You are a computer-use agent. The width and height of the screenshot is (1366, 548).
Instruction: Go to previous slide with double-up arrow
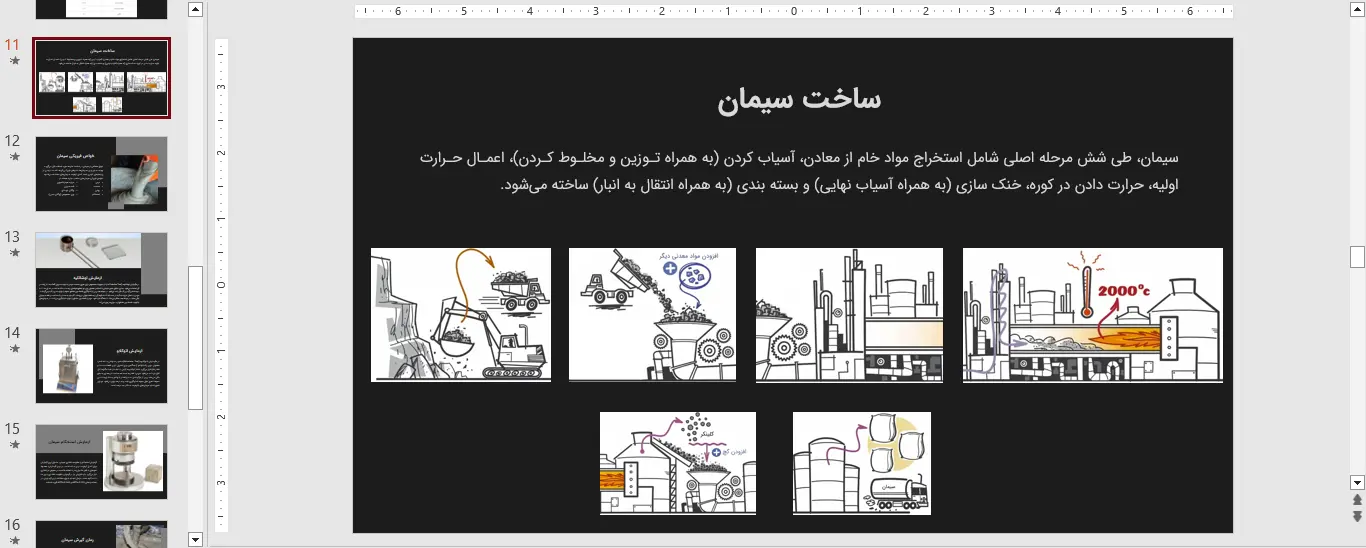pyautogui.click(x=1357, y=499)
